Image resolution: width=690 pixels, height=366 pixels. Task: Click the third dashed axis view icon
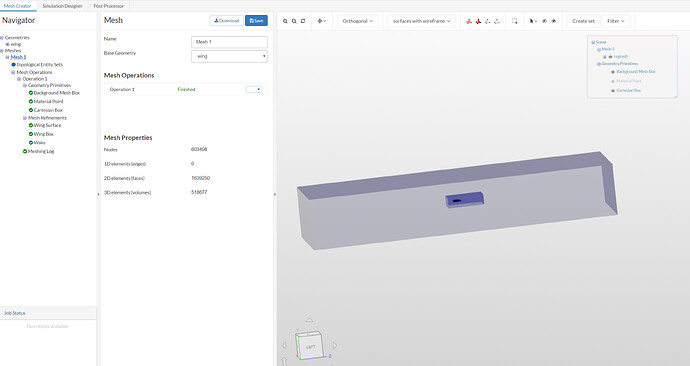click(488, 21)
